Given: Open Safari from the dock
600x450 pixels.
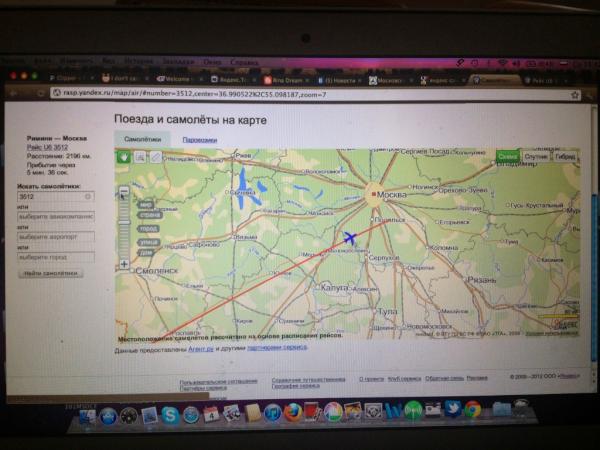Looking at the screenshot, I should click(191, 416).
